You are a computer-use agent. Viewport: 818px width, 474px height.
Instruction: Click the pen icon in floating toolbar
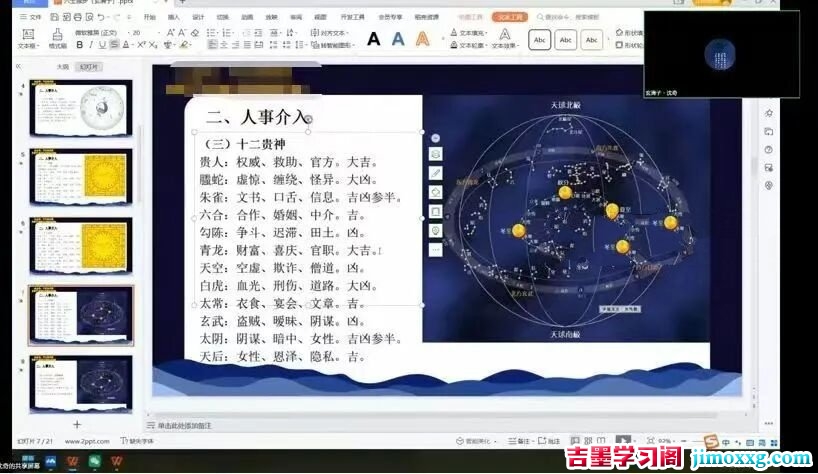tap(436, 173)
